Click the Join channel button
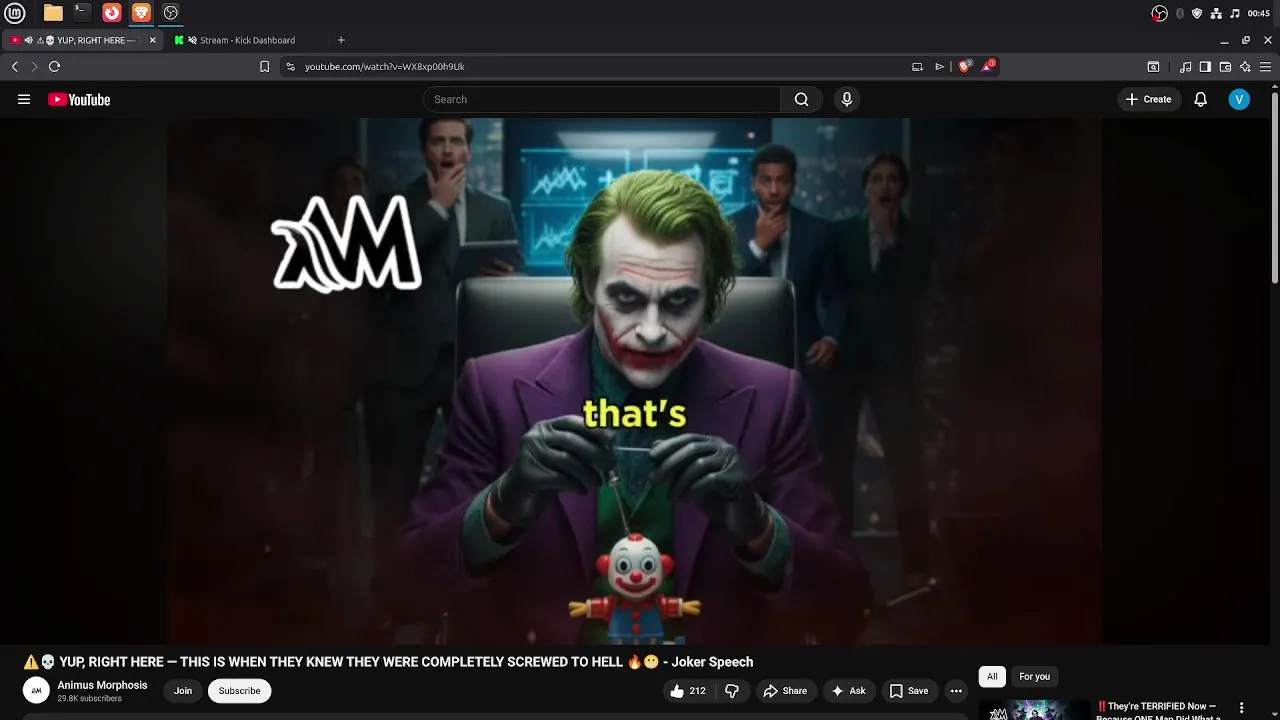This screenshot has height=720, width=1280. click(183, 690)
